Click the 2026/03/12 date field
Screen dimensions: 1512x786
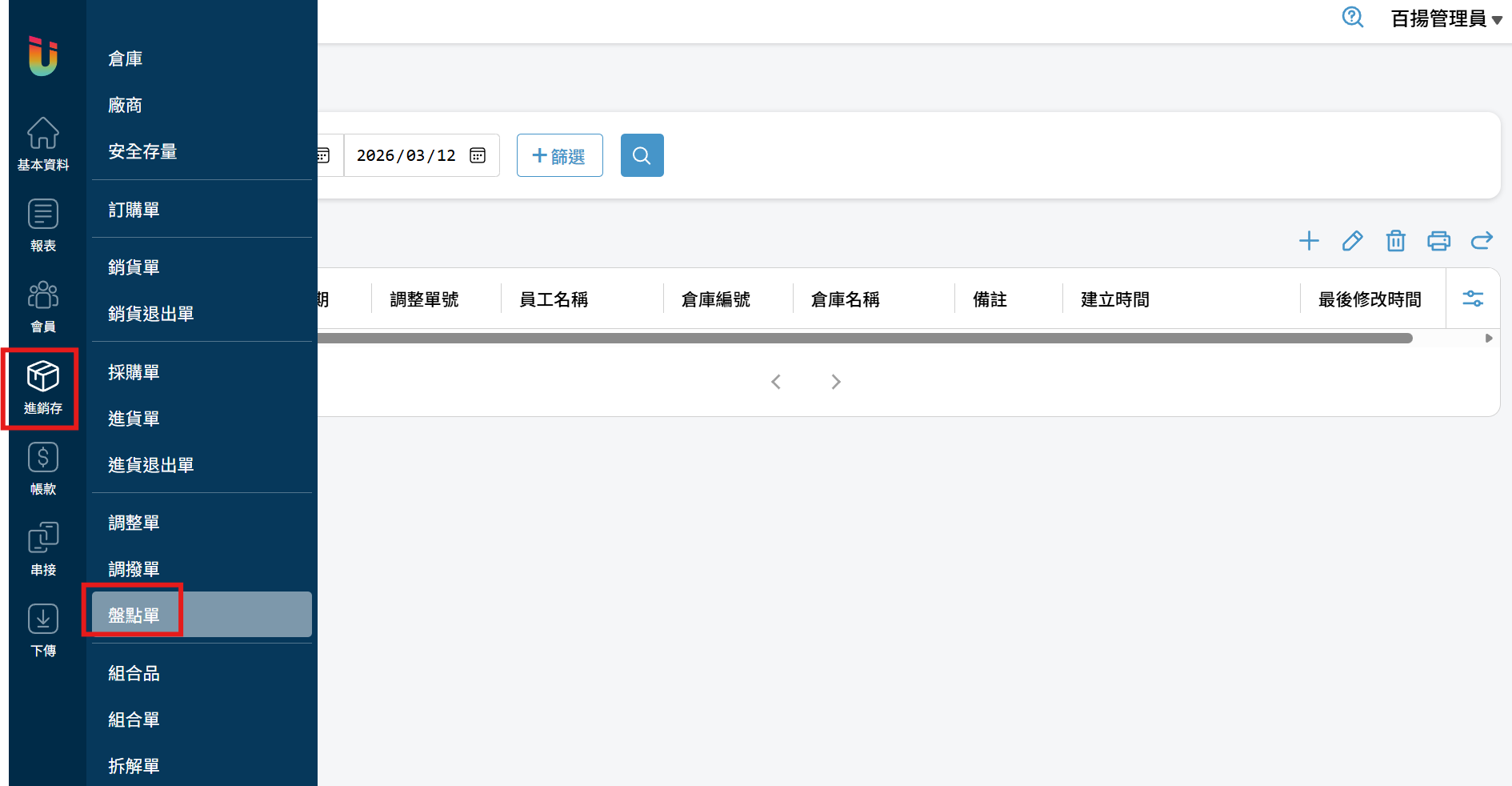pos(406,155)
